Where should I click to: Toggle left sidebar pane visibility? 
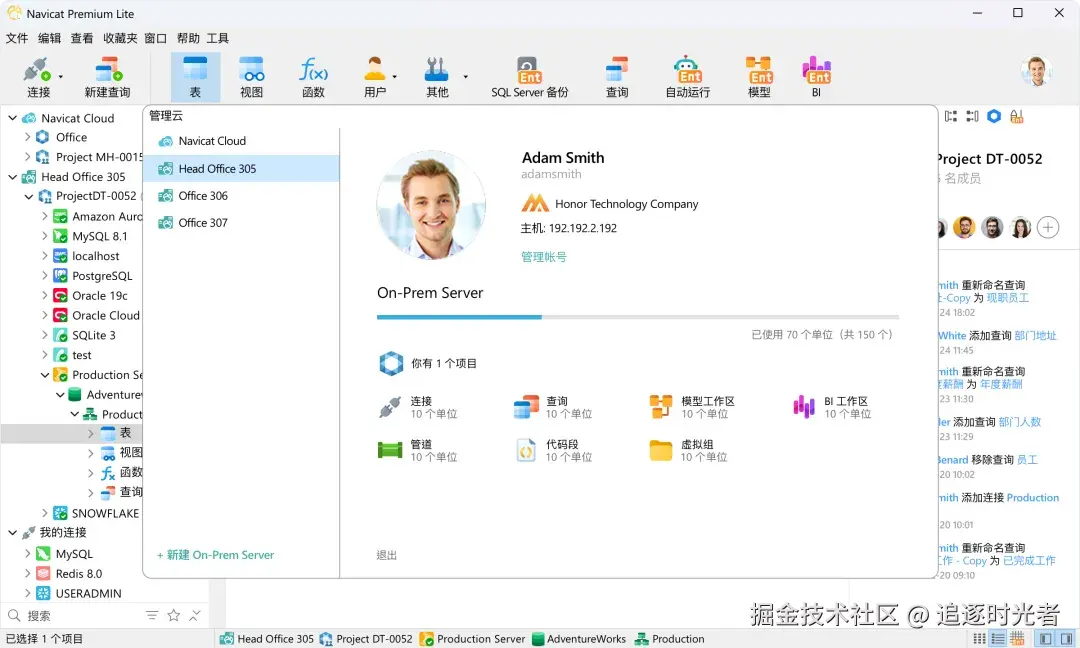[1046, 639]
